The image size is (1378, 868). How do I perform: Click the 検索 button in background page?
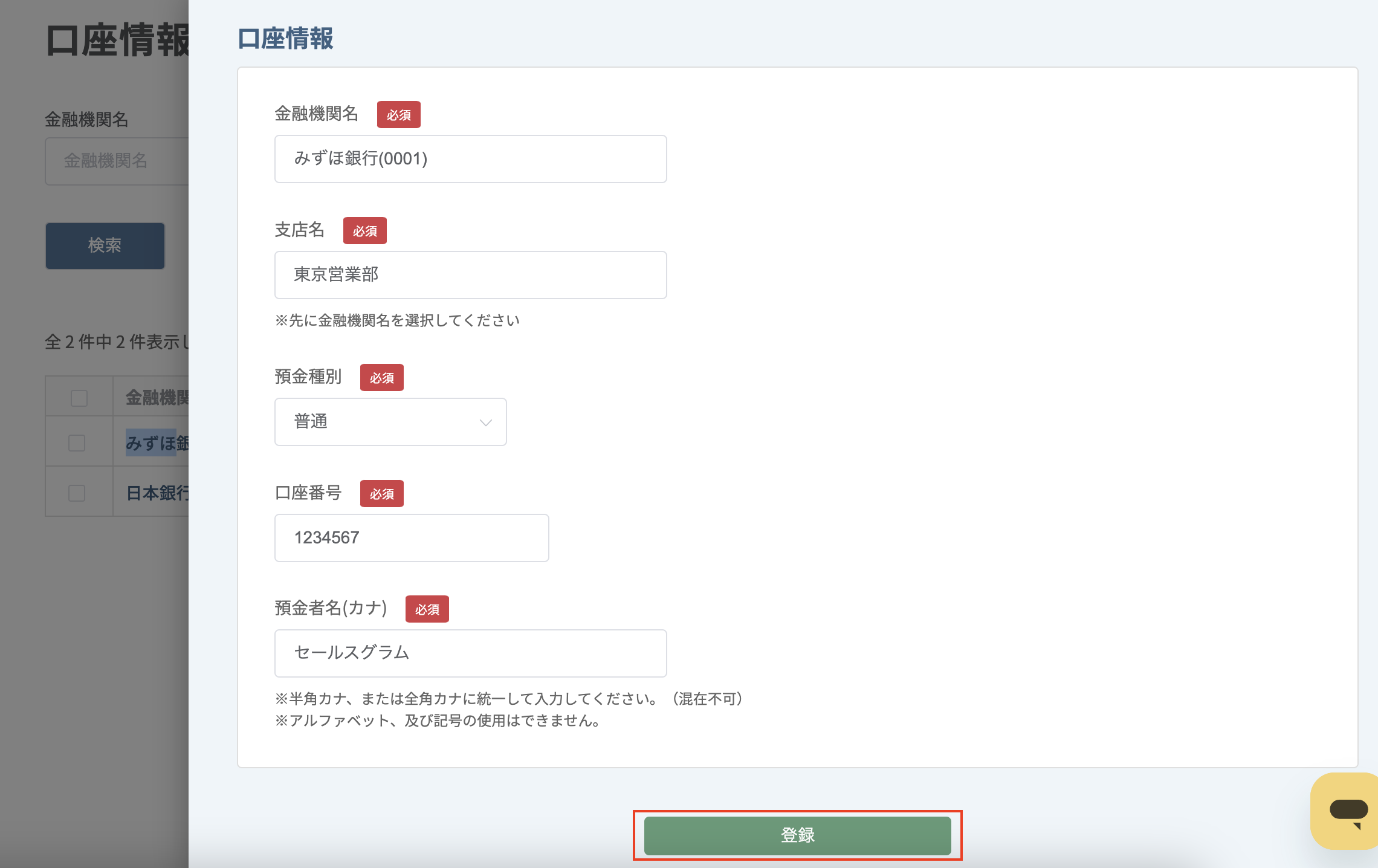click(x=105, y=245)
